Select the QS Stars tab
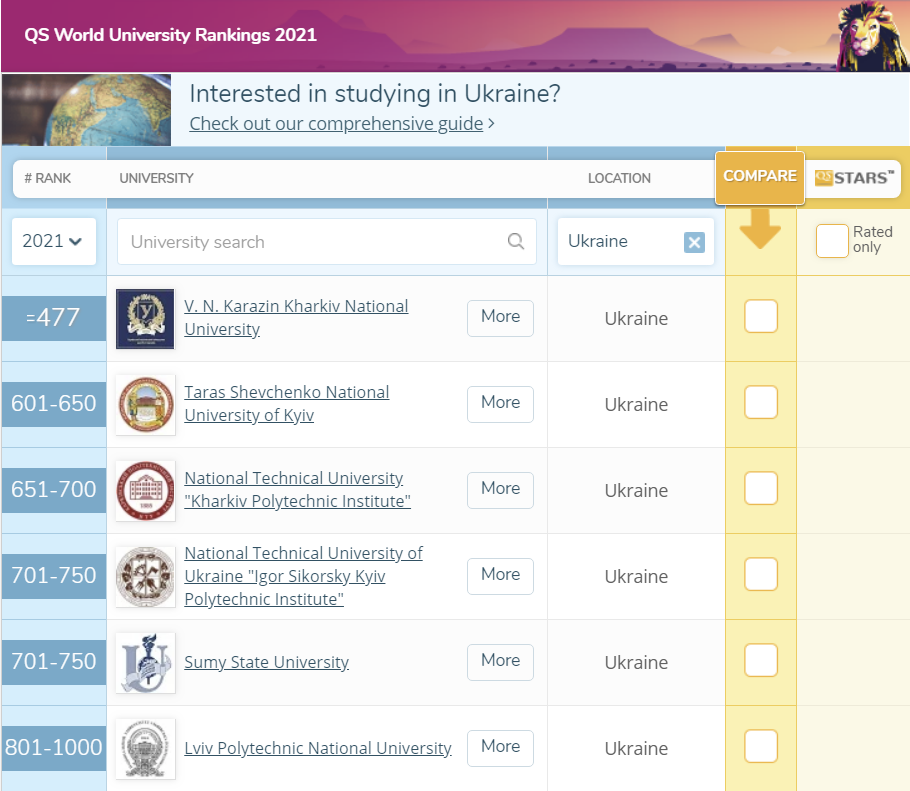This screenshot has height=791, width=910. [x=853, y=178]
